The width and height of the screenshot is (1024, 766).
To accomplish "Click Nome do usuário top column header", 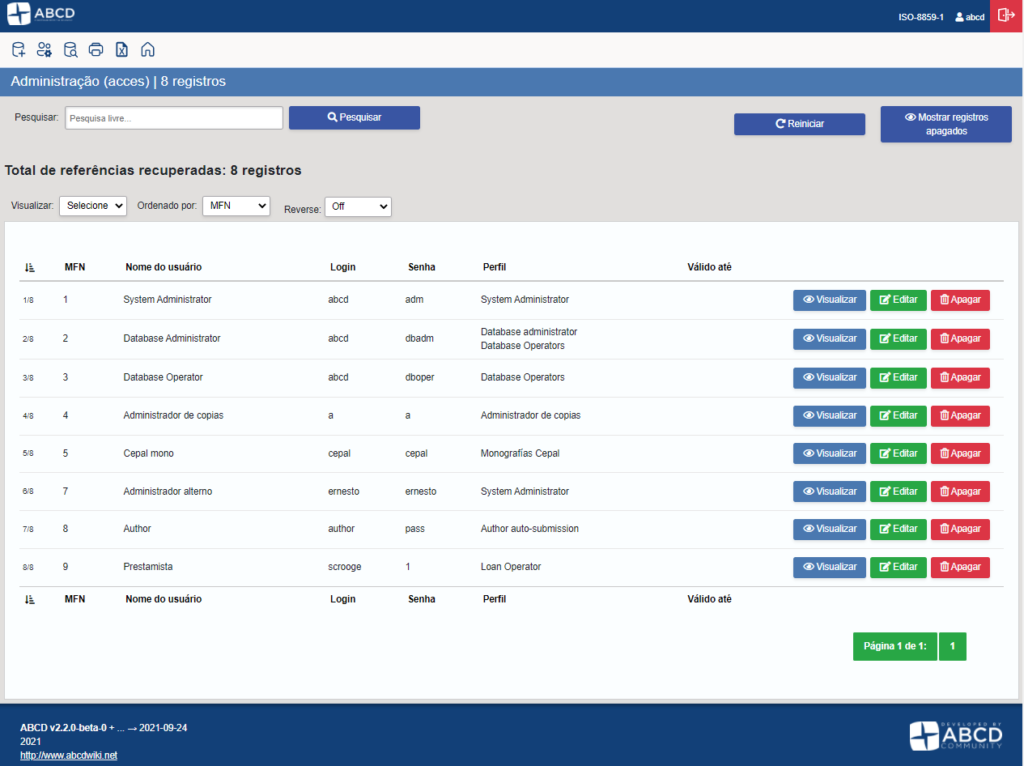I will coord(163,267).
